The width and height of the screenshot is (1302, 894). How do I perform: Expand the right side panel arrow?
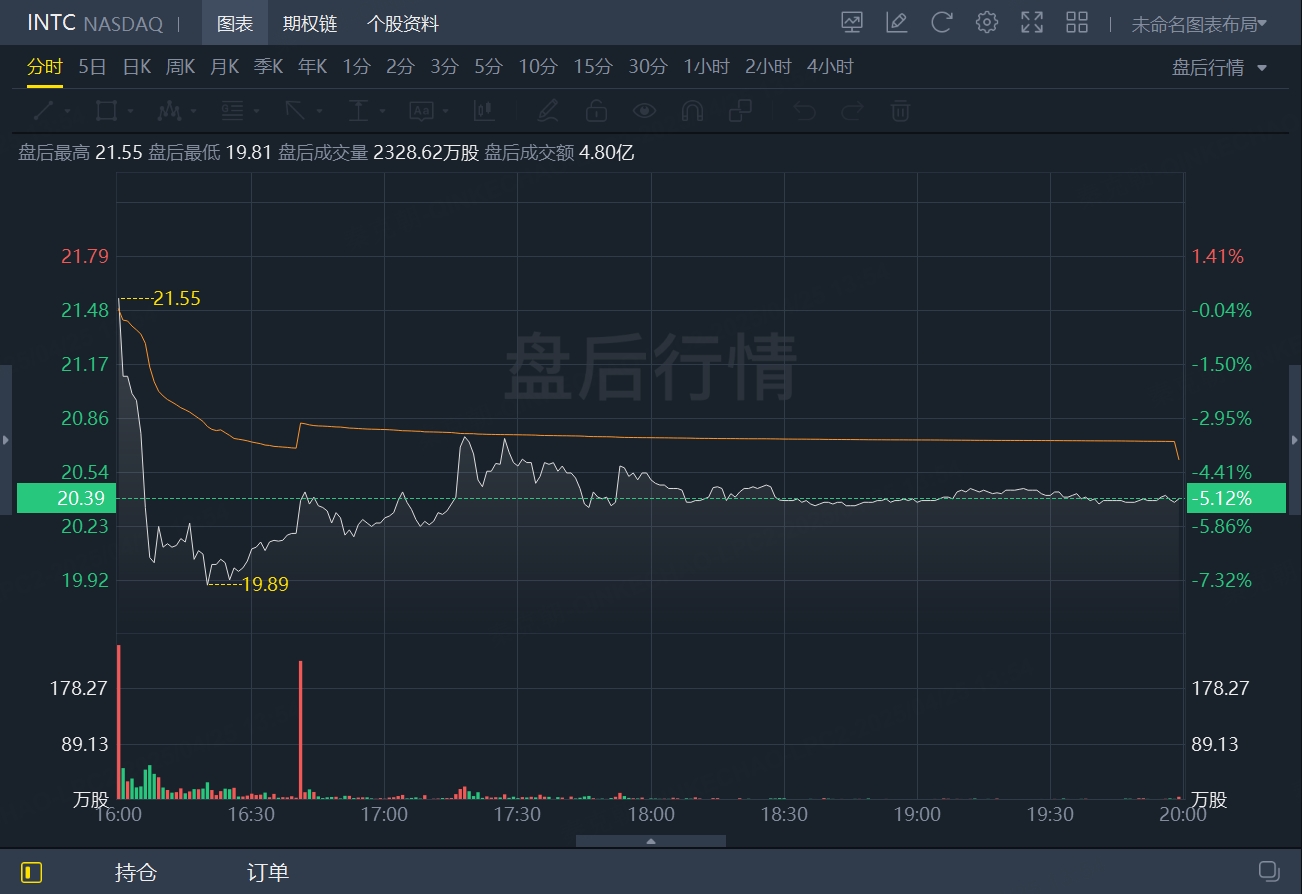coord(1296,440)
